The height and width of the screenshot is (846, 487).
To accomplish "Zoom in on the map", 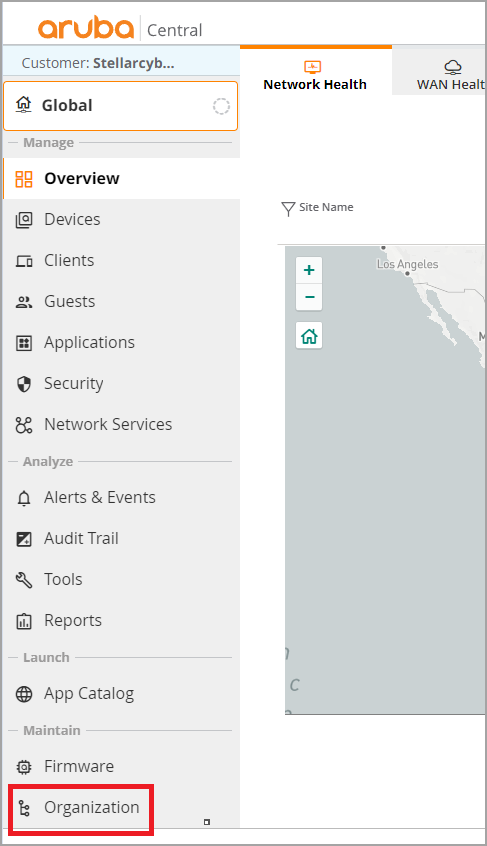I will point(309,270).
